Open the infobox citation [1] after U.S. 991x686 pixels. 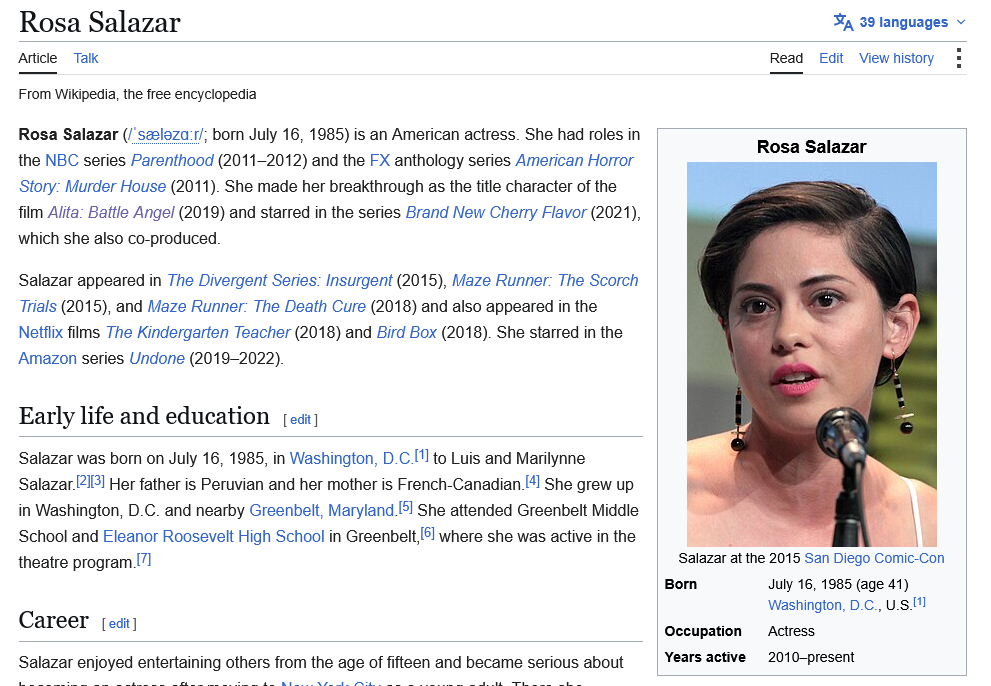[x=920, y=602]
